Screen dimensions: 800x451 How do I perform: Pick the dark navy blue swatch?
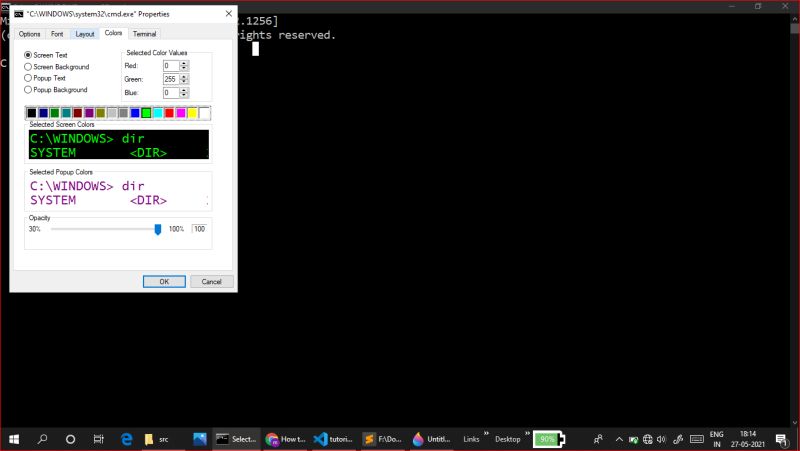tap(43, 113)
